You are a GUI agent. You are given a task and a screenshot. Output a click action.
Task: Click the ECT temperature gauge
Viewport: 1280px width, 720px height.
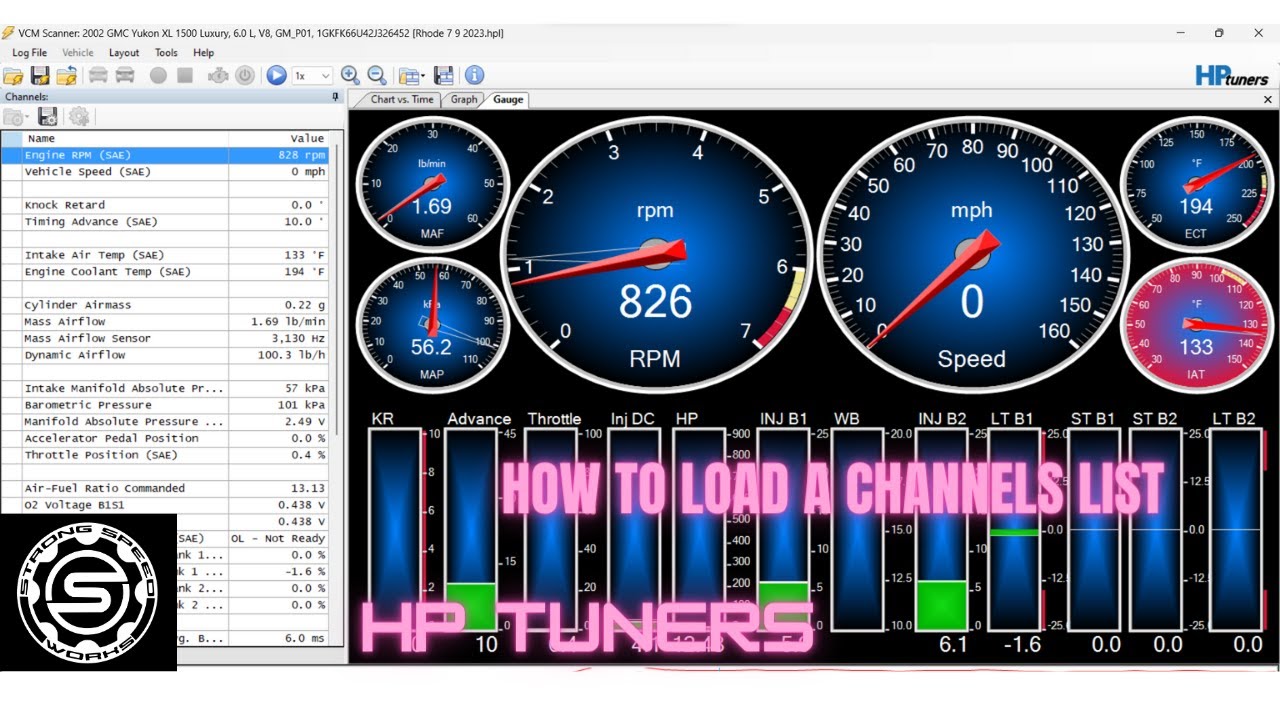pos(1196,183)
